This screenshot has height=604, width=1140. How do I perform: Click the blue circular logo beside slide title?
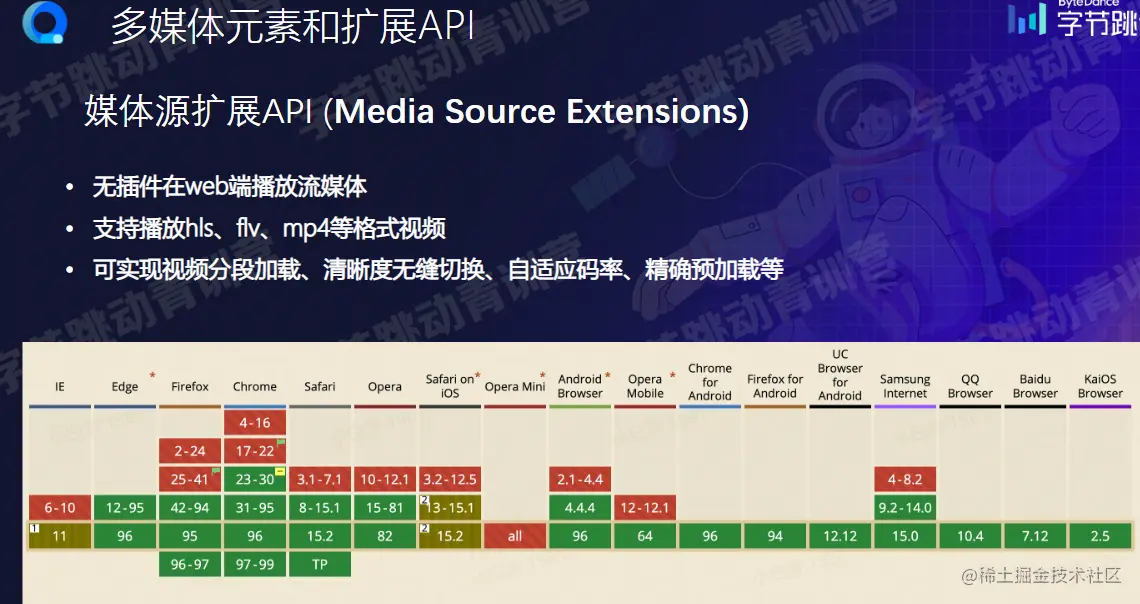click(45, 22)
